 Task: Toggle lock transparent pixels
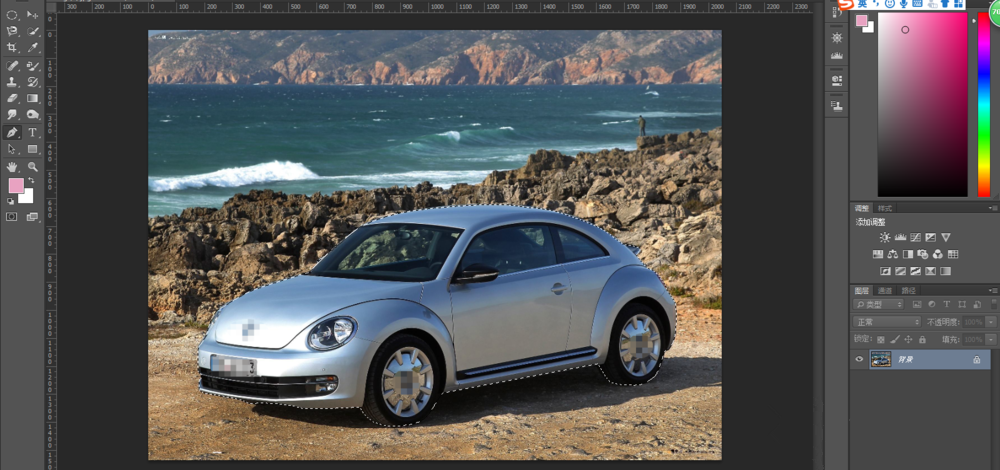[x=881, y=340]
